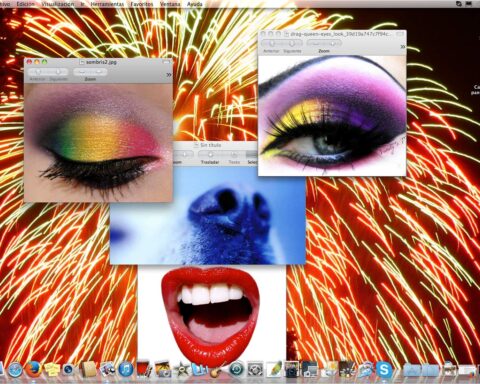Launch Photo Booth from the dock
This screenshot has height=384, width=480.
coord(291,369)
